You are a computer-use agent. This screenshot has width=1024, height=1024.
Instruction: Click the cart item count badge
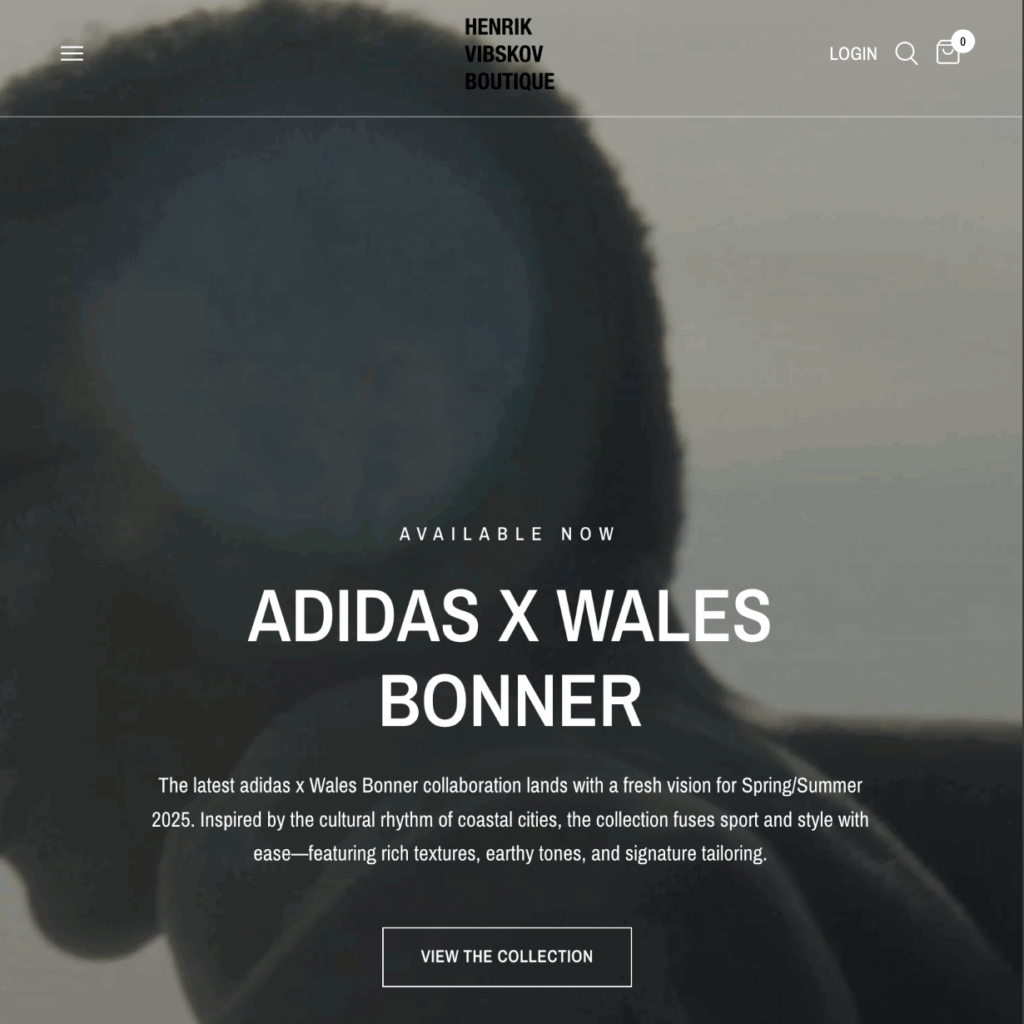pos(963,41)
